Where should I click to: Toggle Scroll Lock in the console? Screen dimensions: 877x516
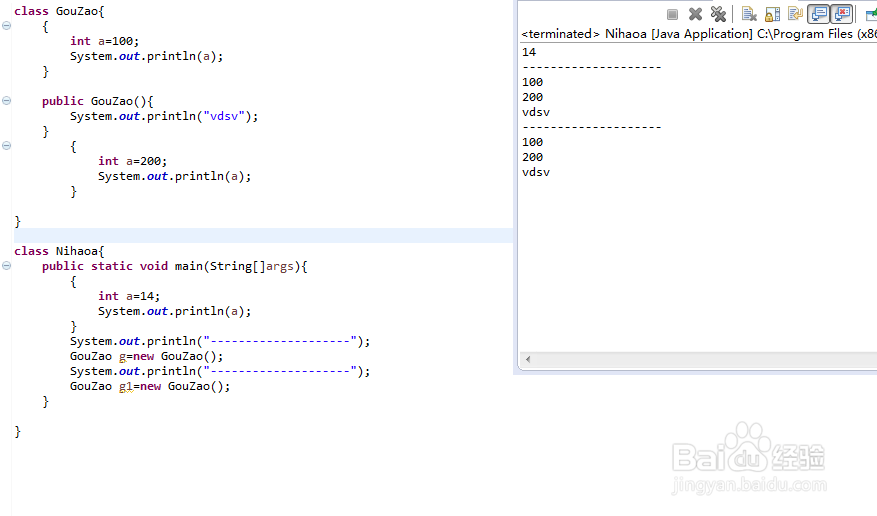(772, 14)
